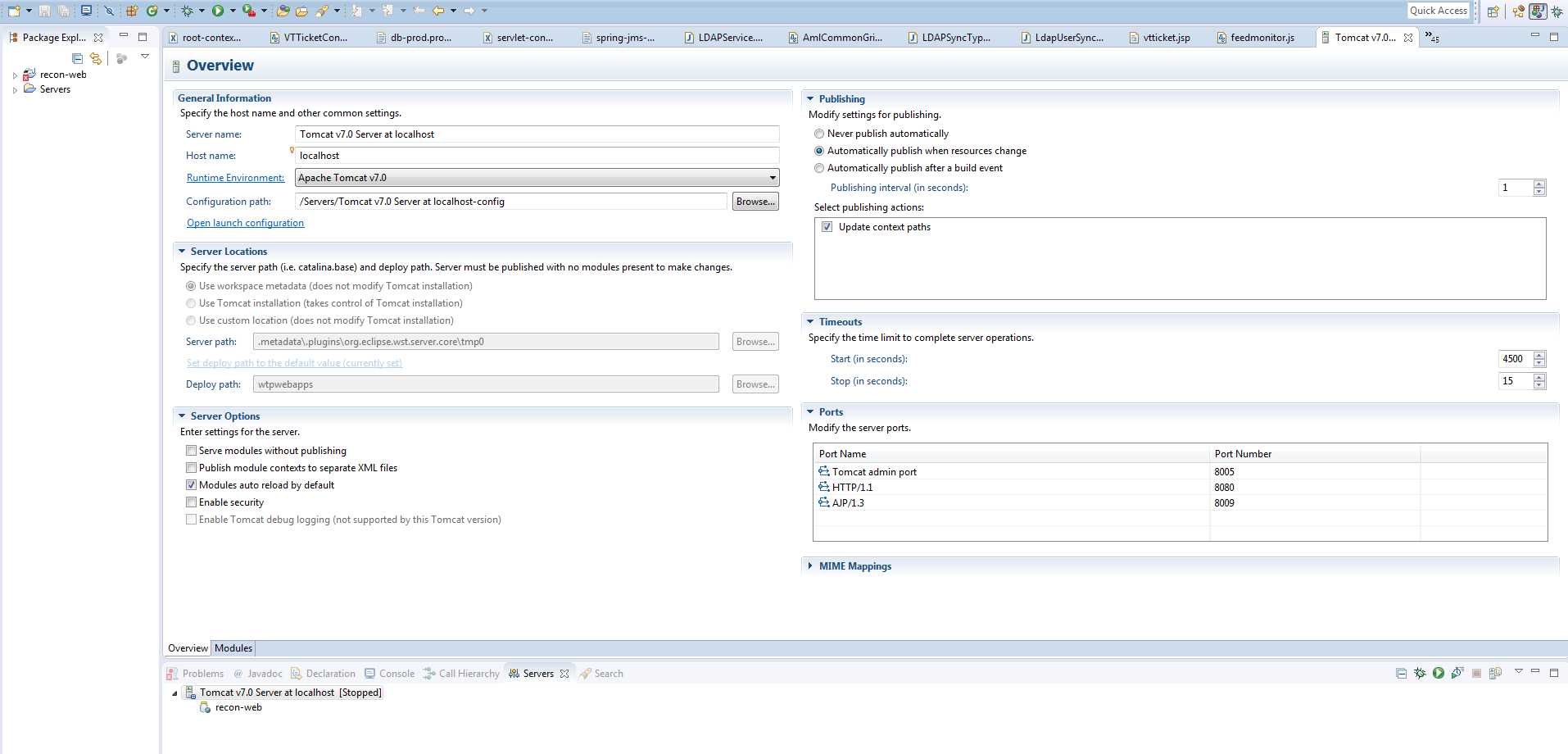Click the Skip All Breakpoints icon

pos(109,11)
